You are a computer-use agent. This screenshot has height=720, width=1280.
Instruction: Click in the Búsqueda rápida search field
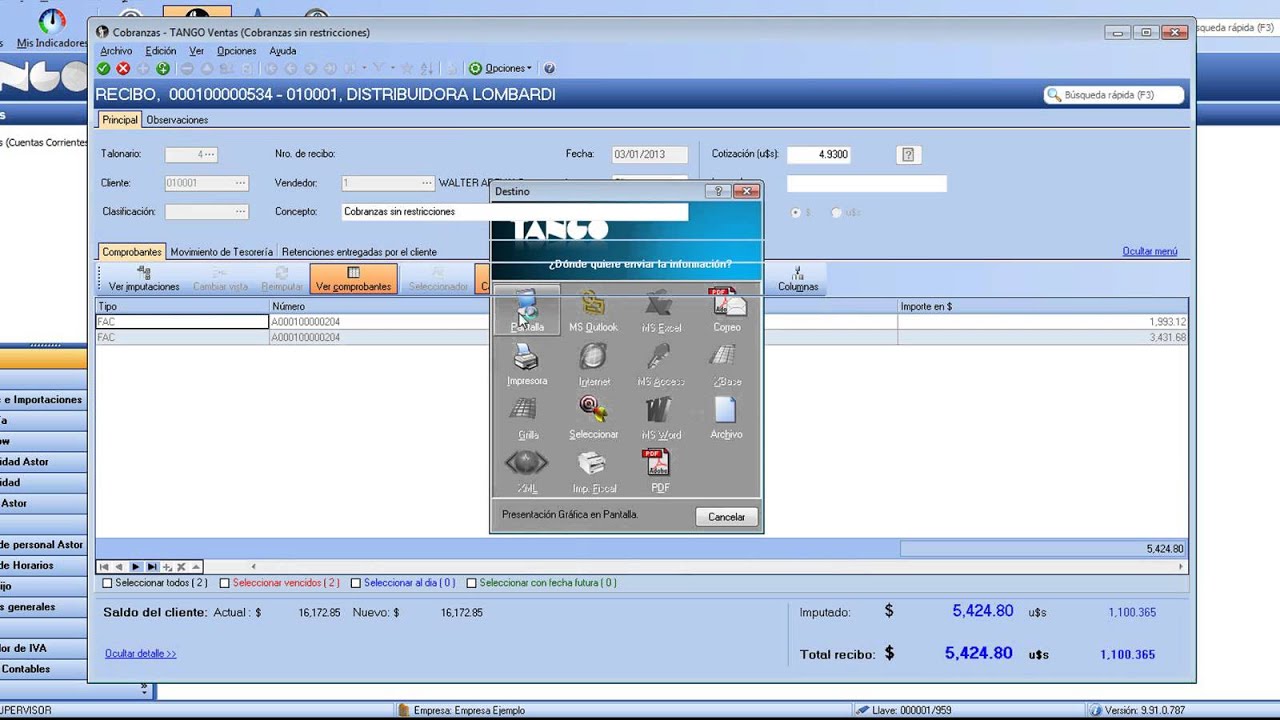(x=1114, y=95)
